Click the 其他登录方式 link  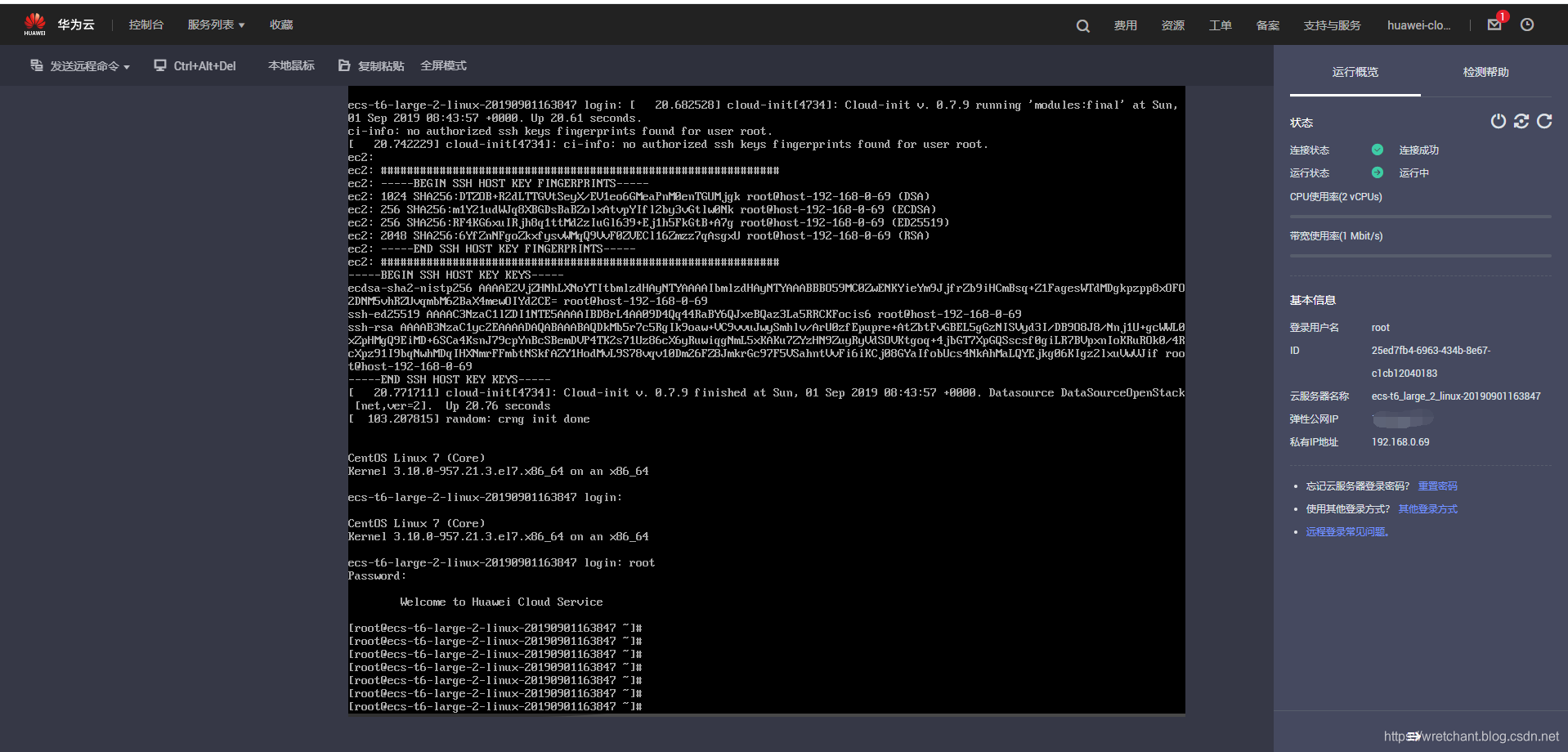tap(1427, 509)
